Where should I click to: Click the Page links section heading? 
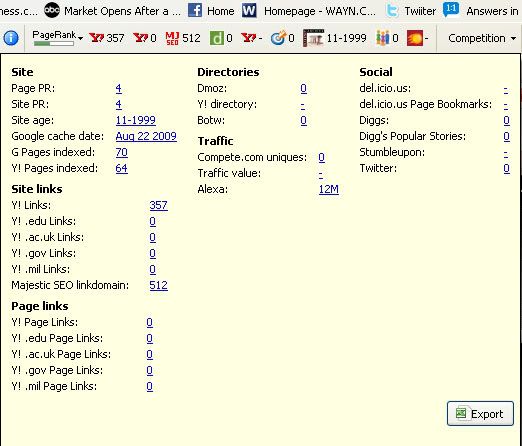click(40, 306)
